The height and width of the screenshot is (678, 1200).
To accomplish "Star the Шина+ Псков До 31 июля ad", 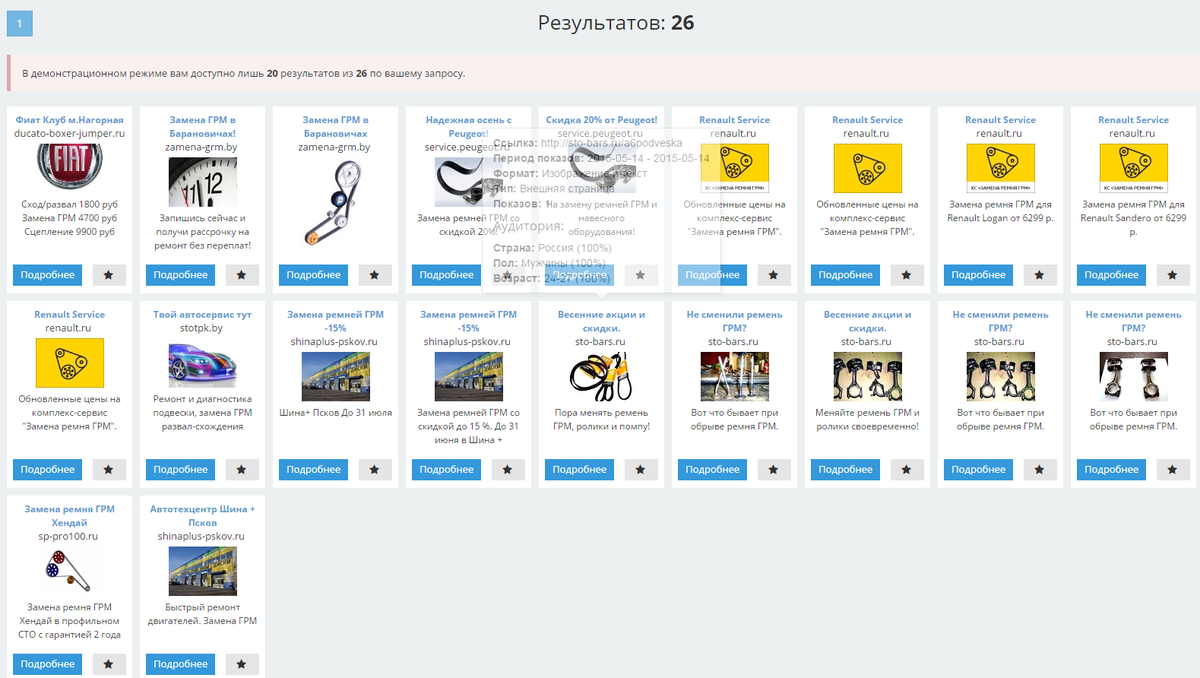I will coord(374,469).
